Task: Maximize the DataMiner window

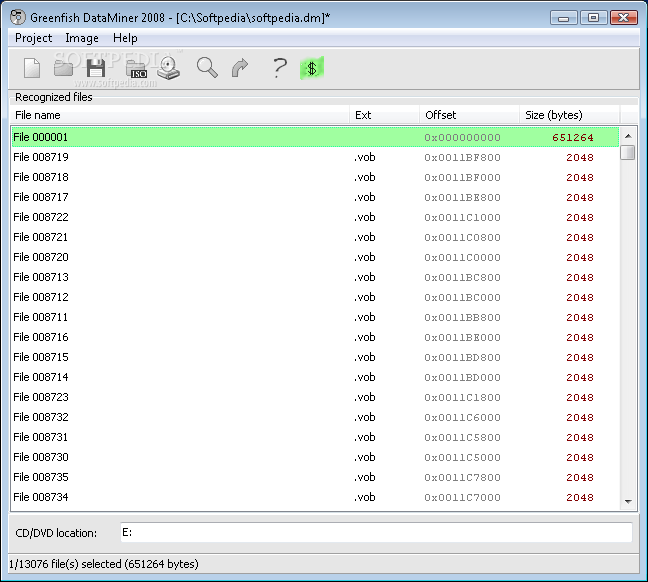Action: (593, 18)
